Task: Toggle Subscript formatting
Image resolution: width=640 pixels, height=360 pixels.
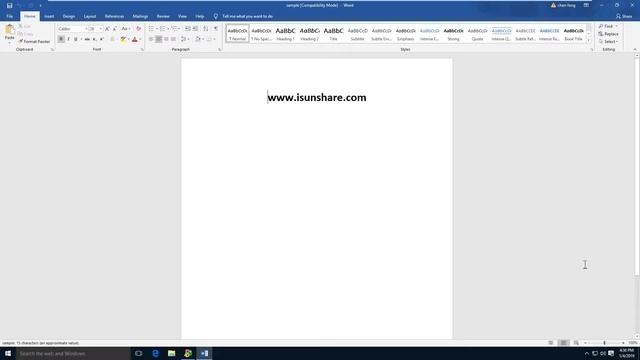Action: pos(94,39)
